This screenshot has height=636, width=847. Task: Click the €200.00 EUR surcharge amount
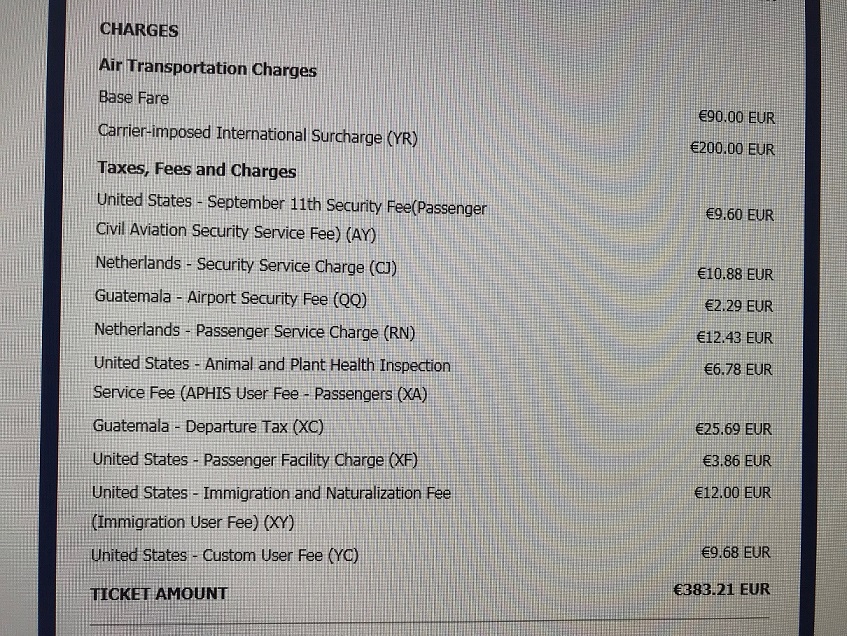click(732, 149)
